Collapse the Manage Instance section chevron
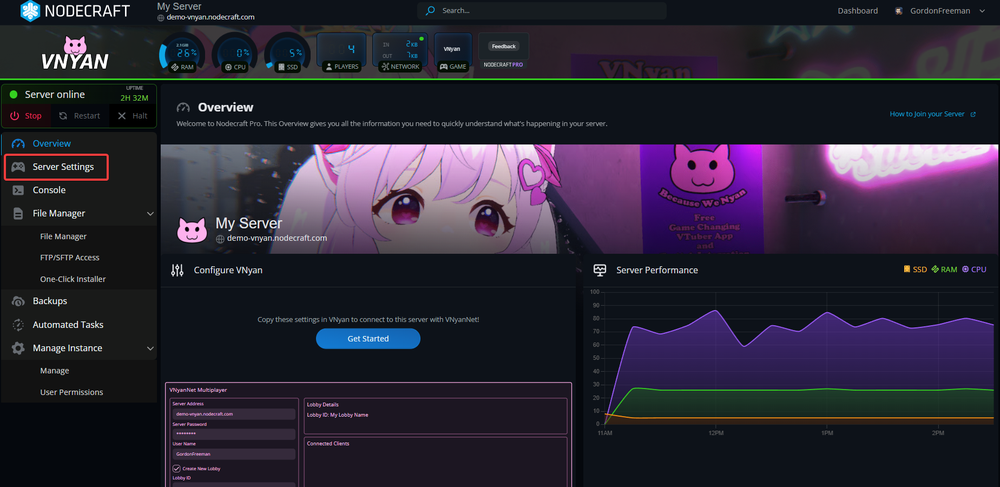 pos(151,348)
